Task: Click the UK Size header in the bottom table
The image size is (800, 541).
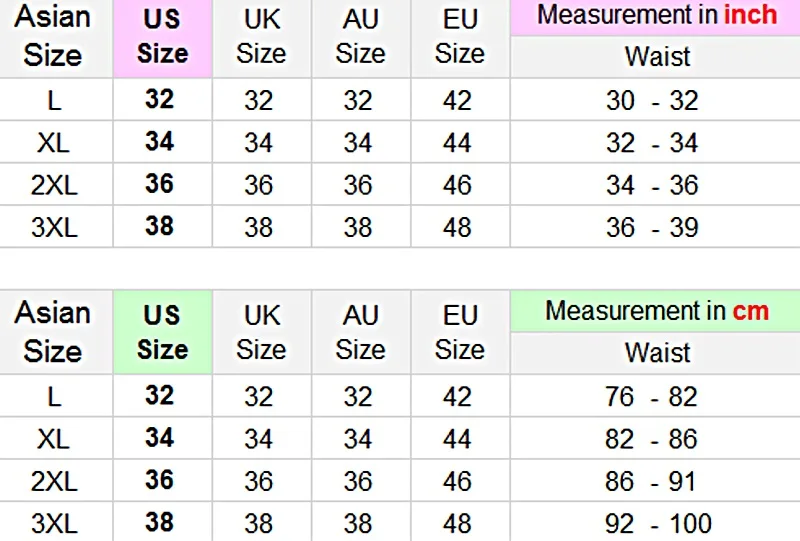Action: (261, 332)
